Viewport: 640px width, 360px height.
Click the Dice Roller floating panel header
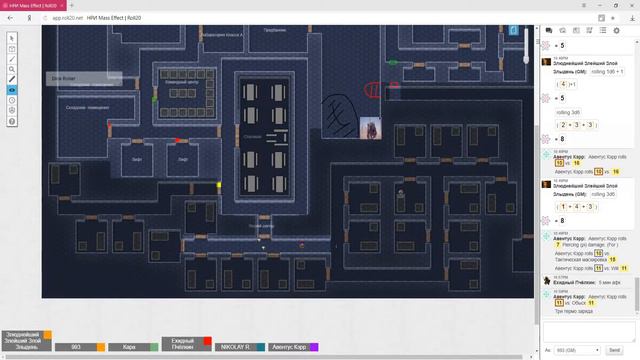click(84, 78)
